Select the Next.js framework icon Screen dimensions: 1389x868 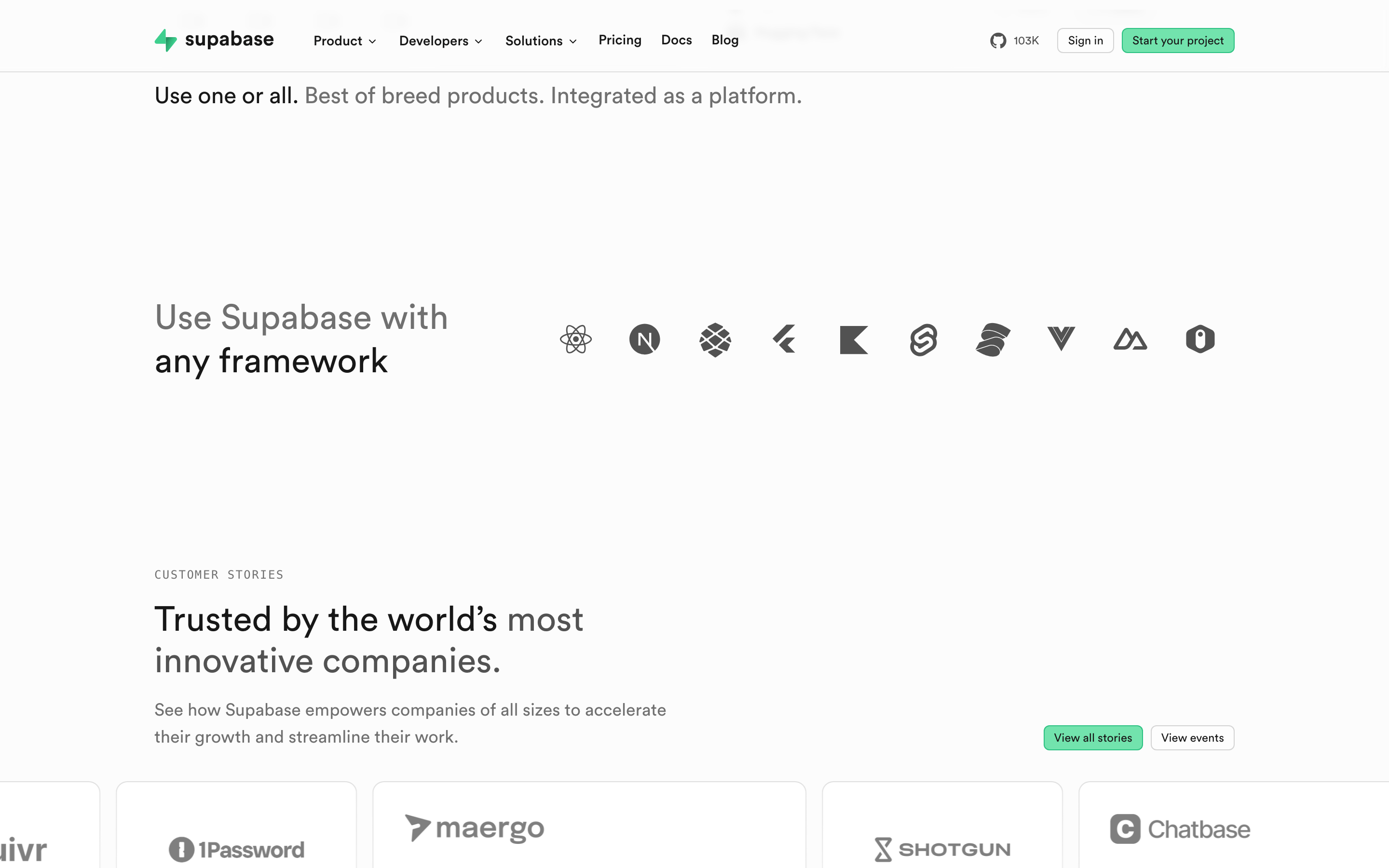pyautogui.click(x=644, y=339)
